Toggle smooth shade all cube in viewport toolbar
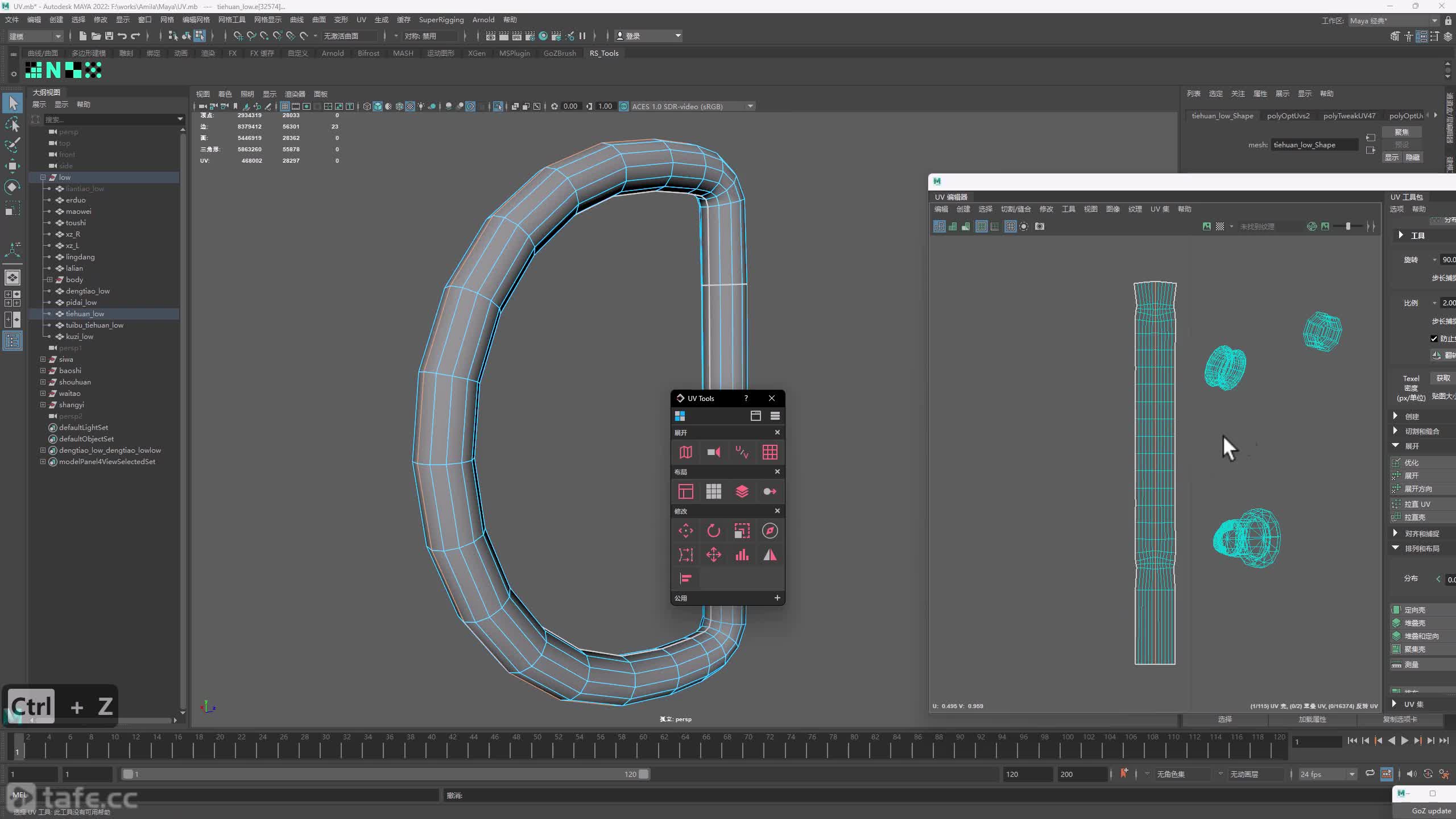The width and height of the screenshot is (1456, 819). click(x=378, y=106)
